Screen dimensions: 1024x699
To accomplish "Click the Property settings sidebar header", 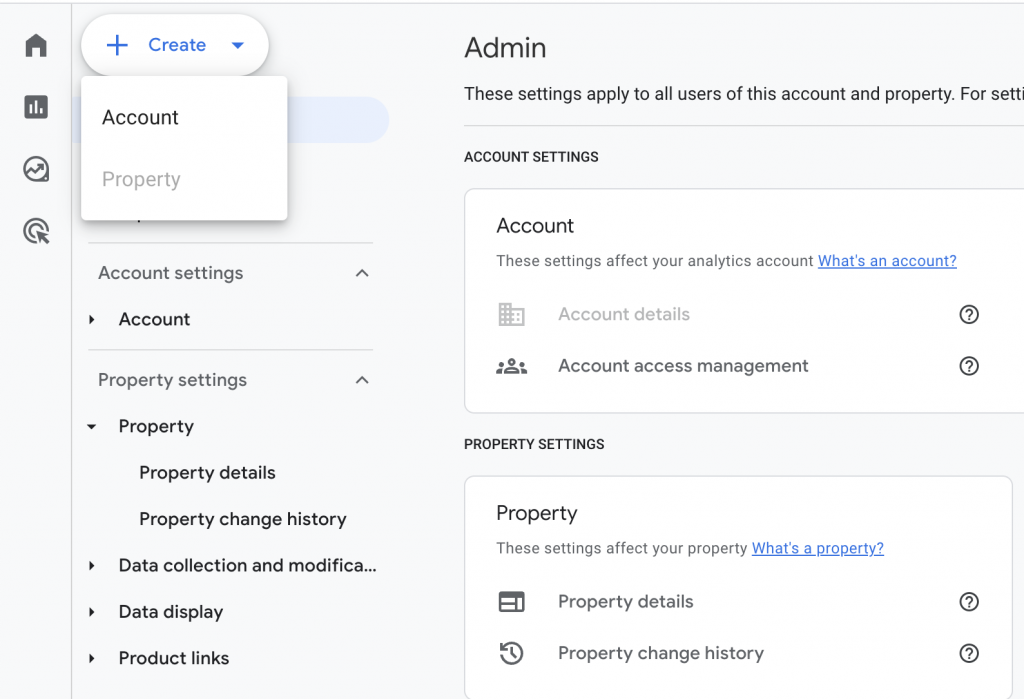I will coord(172,380).
